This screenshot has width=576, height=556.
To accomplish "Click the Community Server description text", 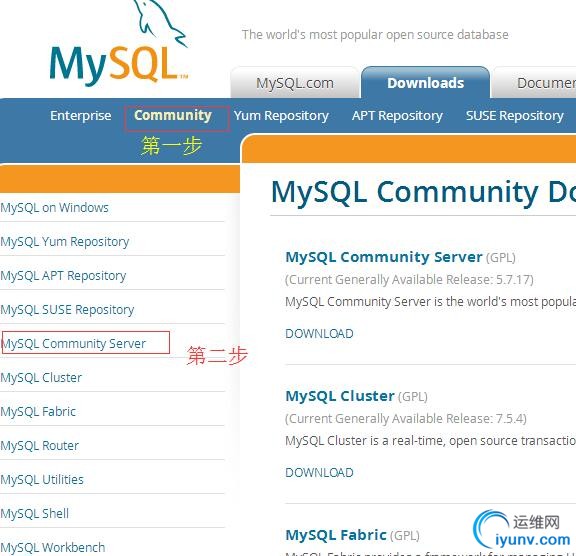I will click(x=431, y=302).
